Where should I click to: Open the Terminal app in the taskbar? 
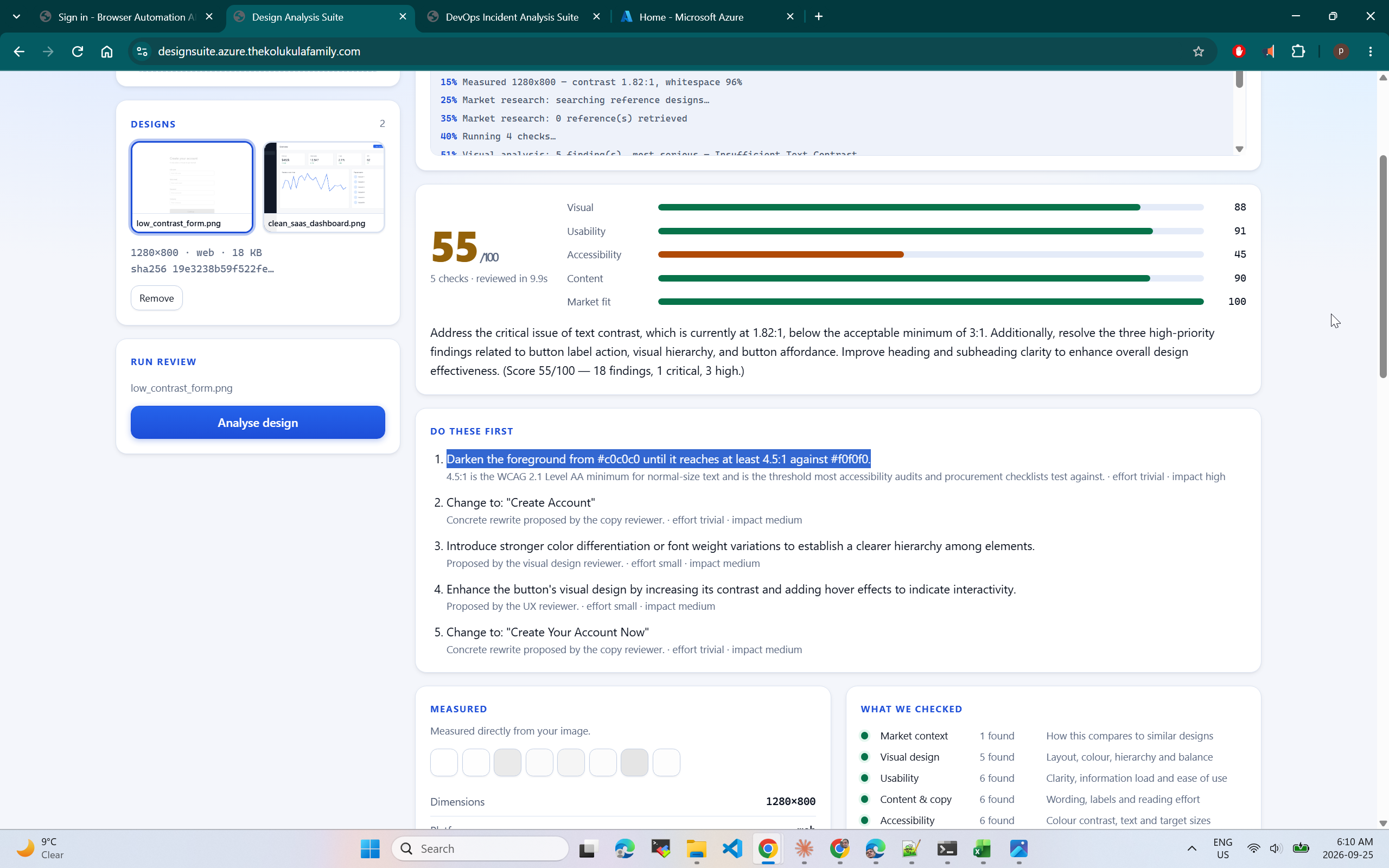pyautogui.click(x=947, y=848)
